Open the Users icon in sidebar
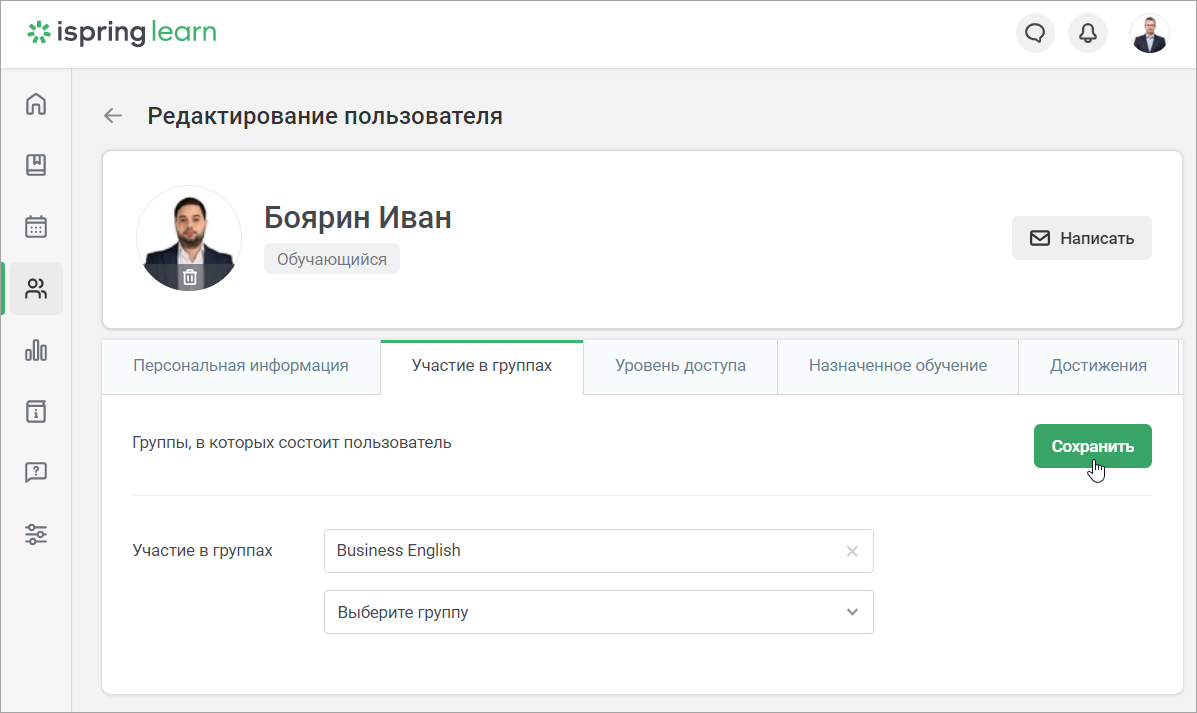The image size is (1197, 713). [x=36, y=289]
